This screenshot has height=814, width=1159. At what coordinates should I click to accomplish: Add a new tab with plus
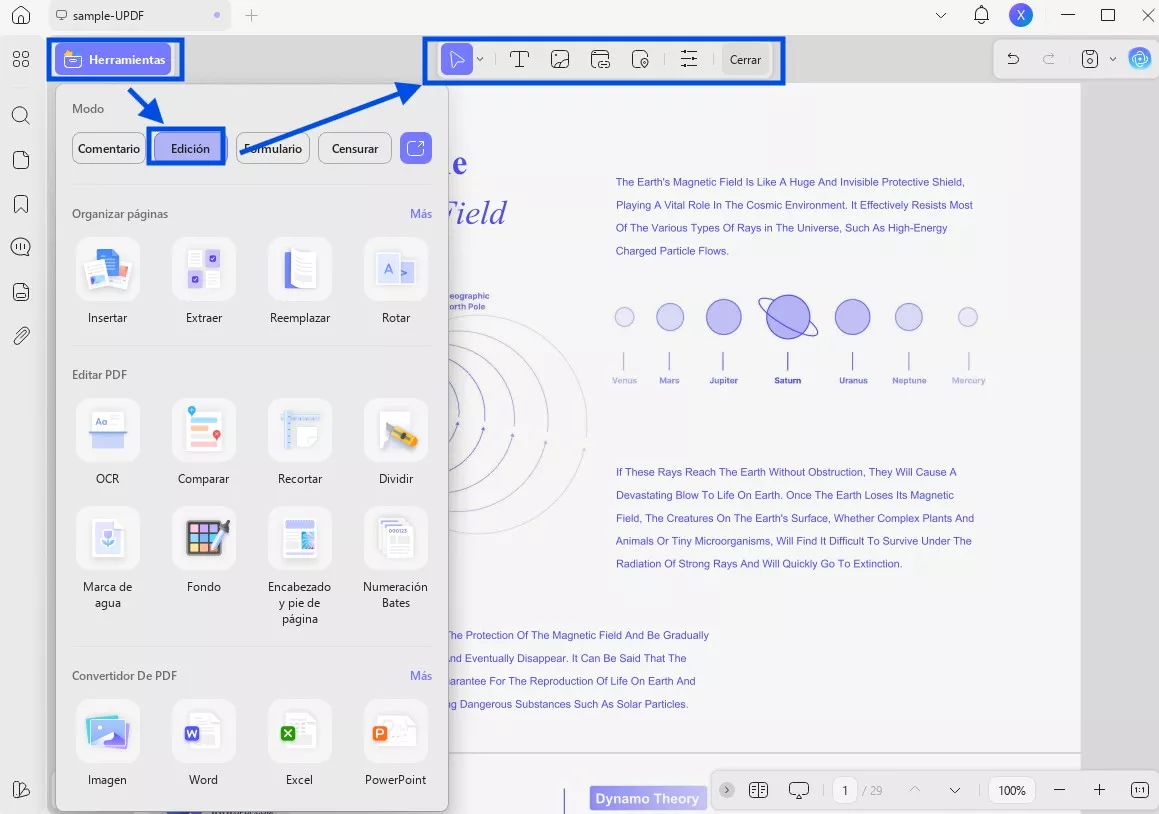pos(251,16)
